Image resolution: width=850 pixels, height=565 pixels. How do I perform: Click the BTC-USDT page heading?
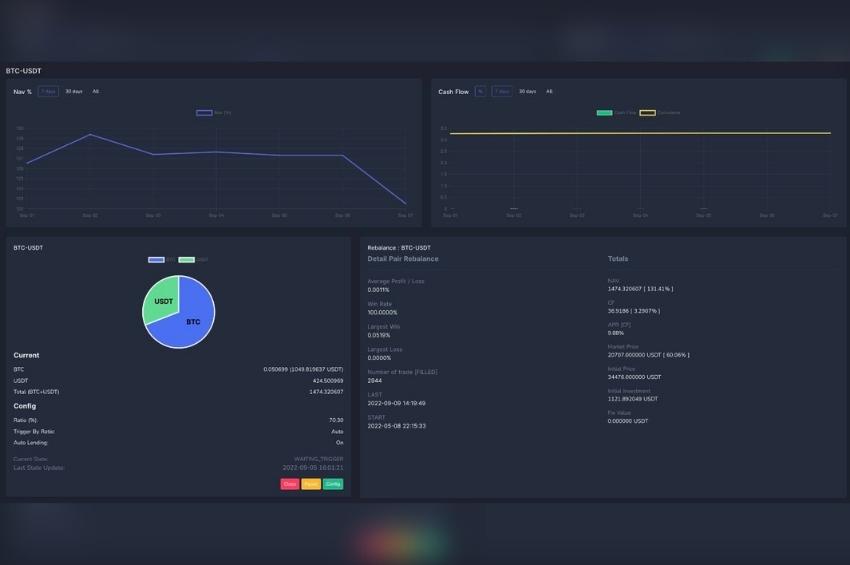point(23,71)
